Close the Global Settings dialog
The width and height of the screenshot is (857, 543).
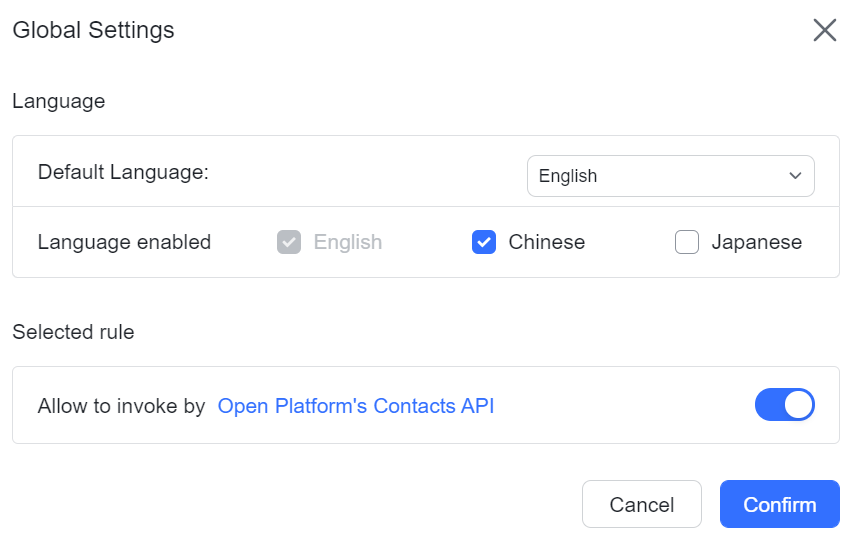click(824, 30)
